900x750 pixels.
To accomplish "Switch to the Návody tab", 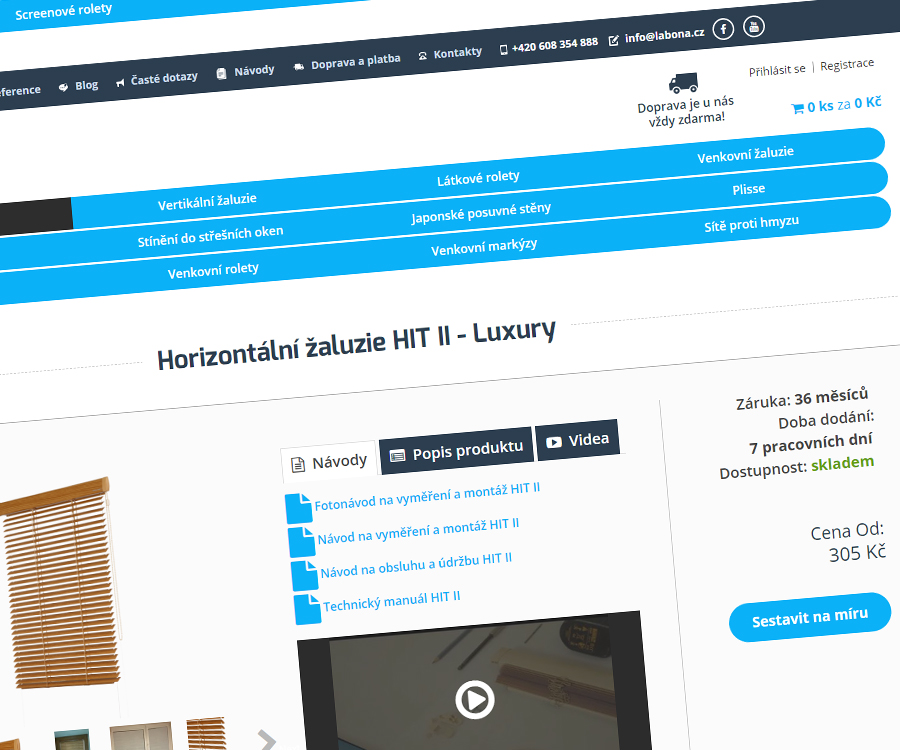I will tap(329, 463).
